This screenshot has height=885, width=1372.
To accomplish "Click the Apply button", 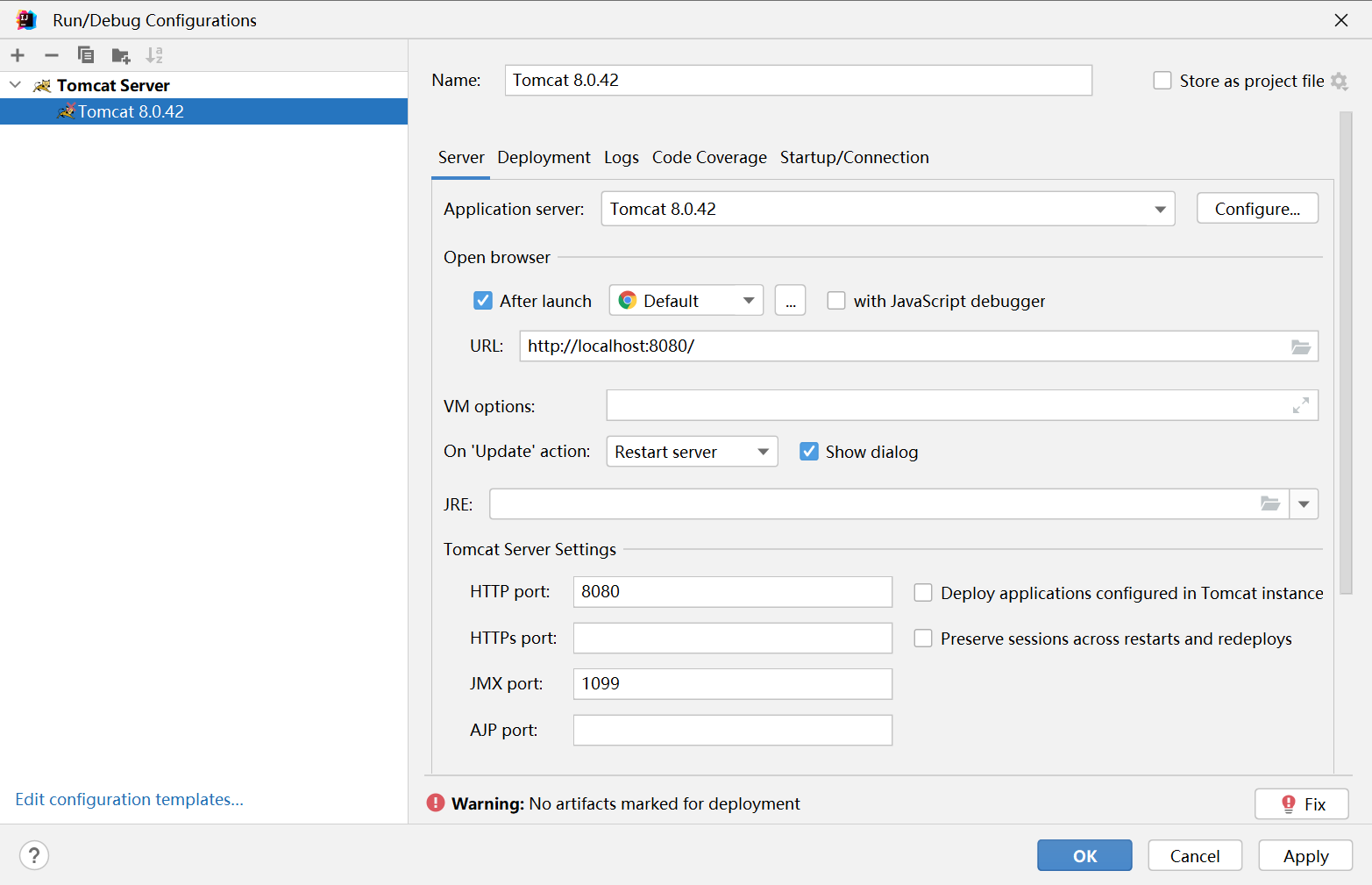I will tap(1305, 856).
